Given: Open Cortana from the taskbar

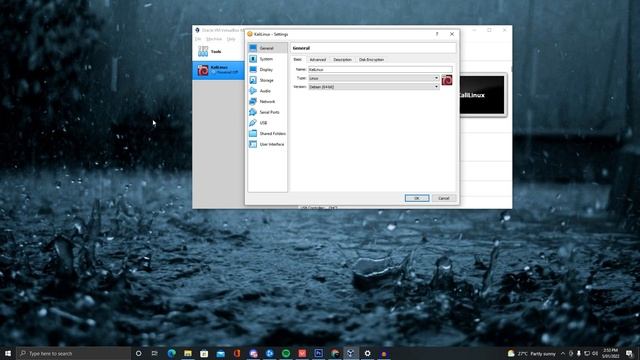Looking at the screenshot, I should [x=138, y=353].
